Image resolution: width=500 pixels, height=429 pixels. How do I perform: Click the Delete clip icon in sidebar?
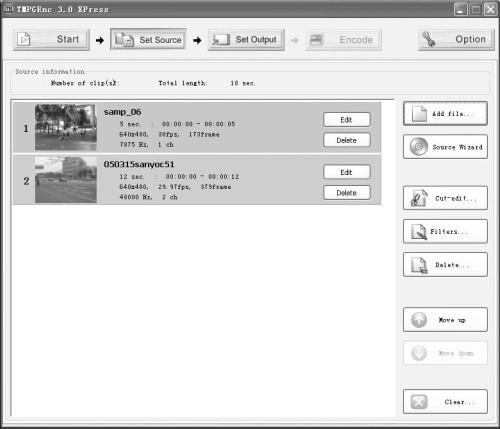point(419,265)
